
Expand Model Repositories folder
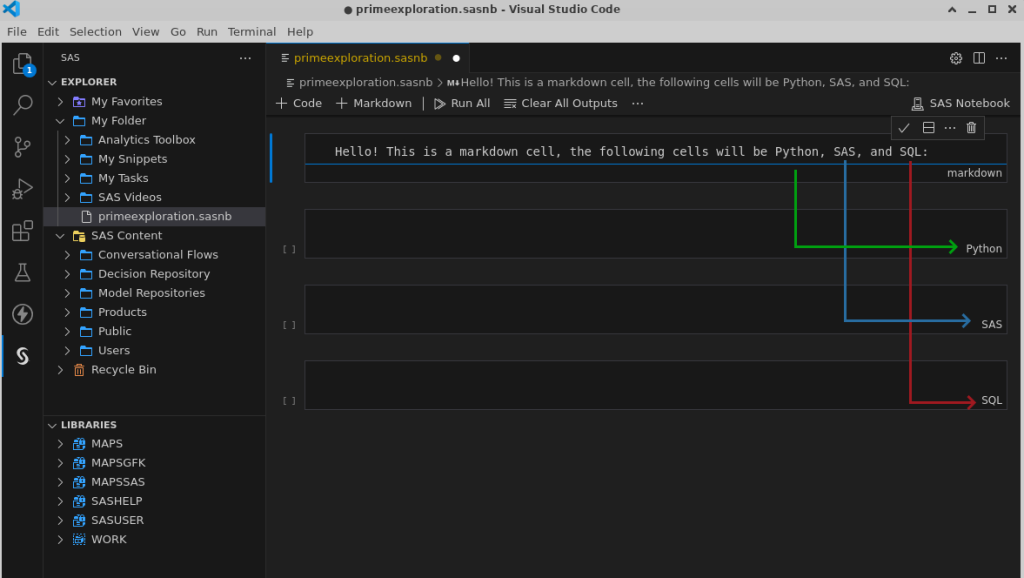click(x=67, y=293)
